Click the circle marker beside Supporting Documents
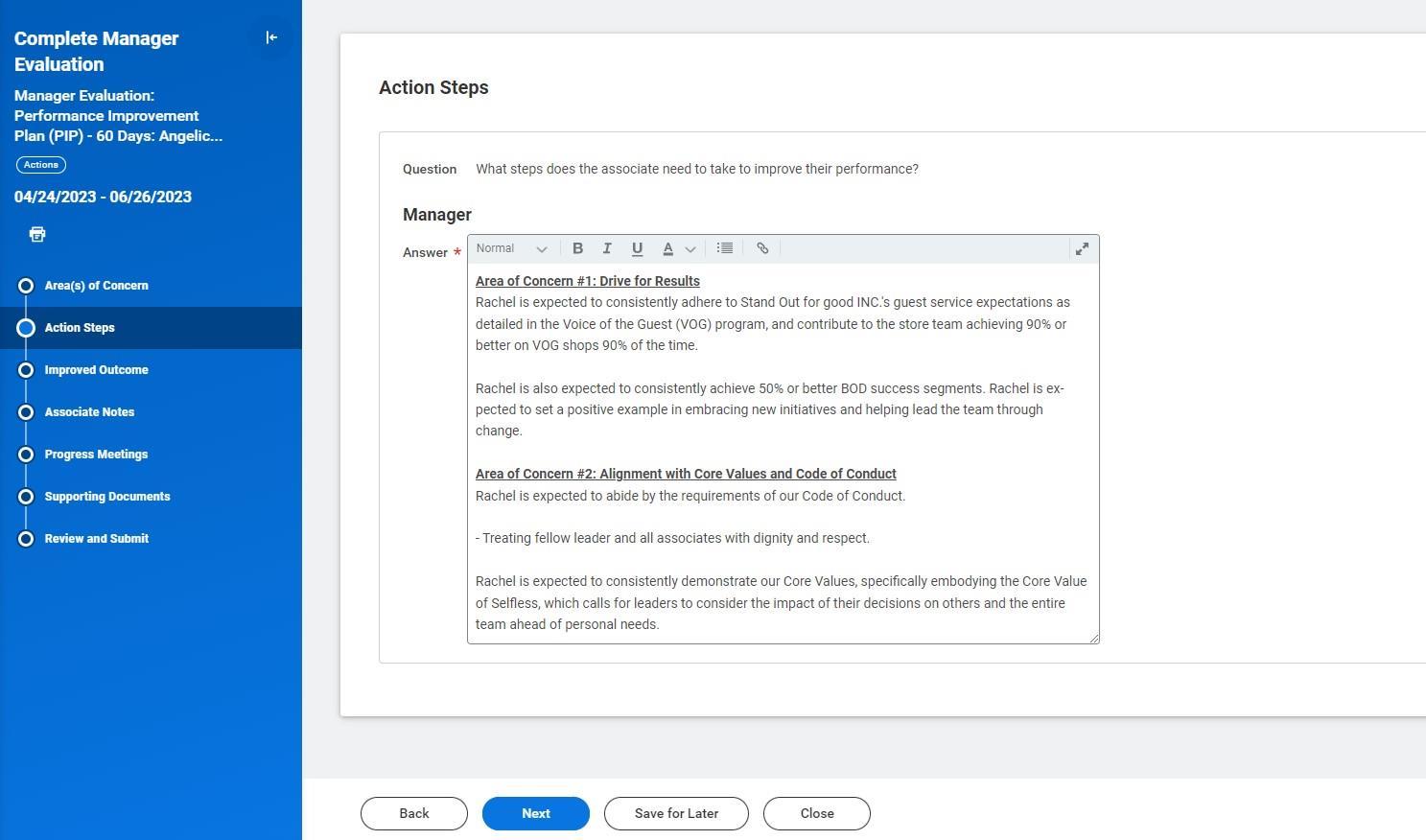This screenshot has height=840, width=1426. pos(26,497)
